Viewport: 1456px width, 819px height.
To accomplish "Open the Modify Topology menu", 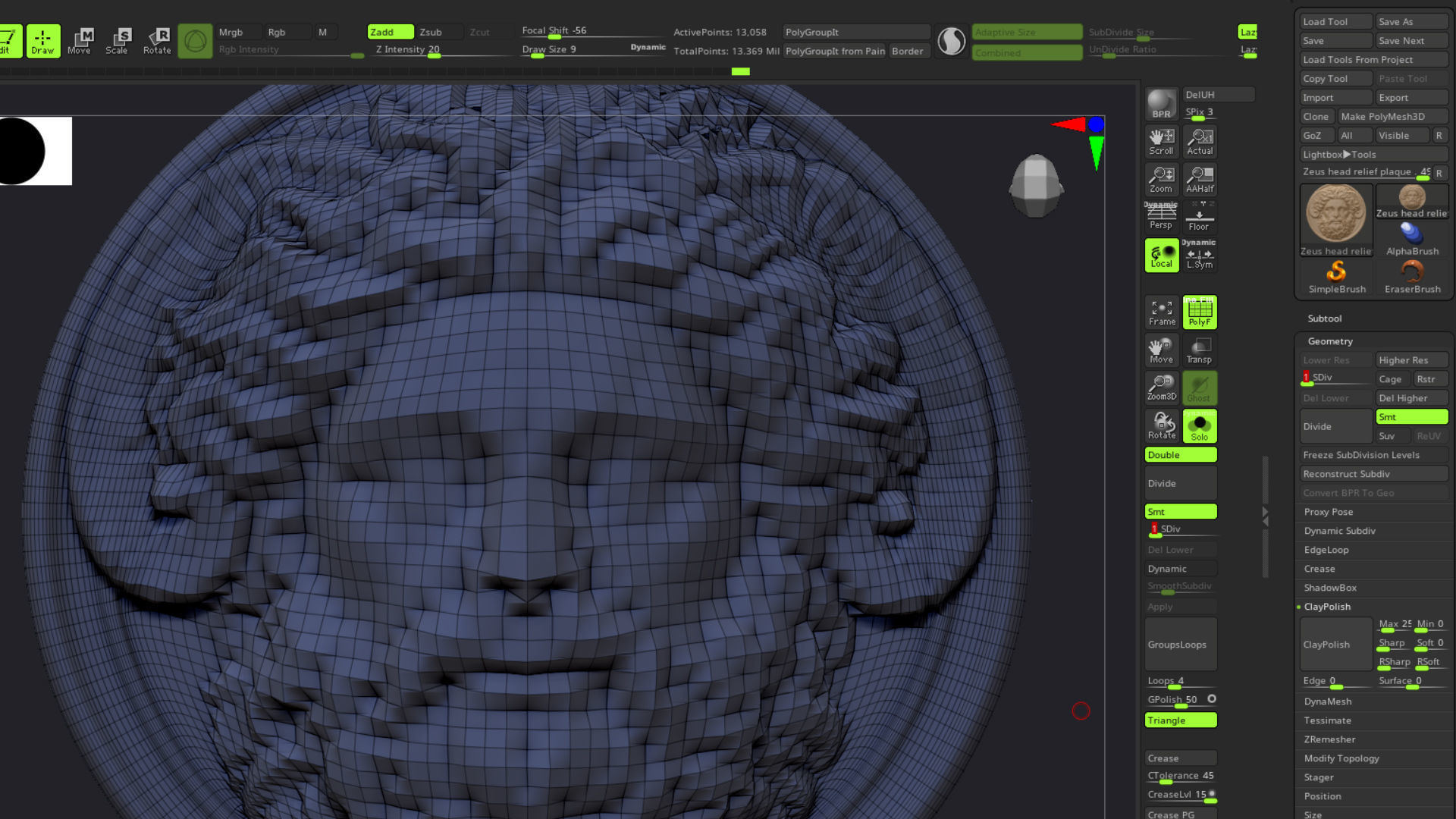I will (1341, 758).
